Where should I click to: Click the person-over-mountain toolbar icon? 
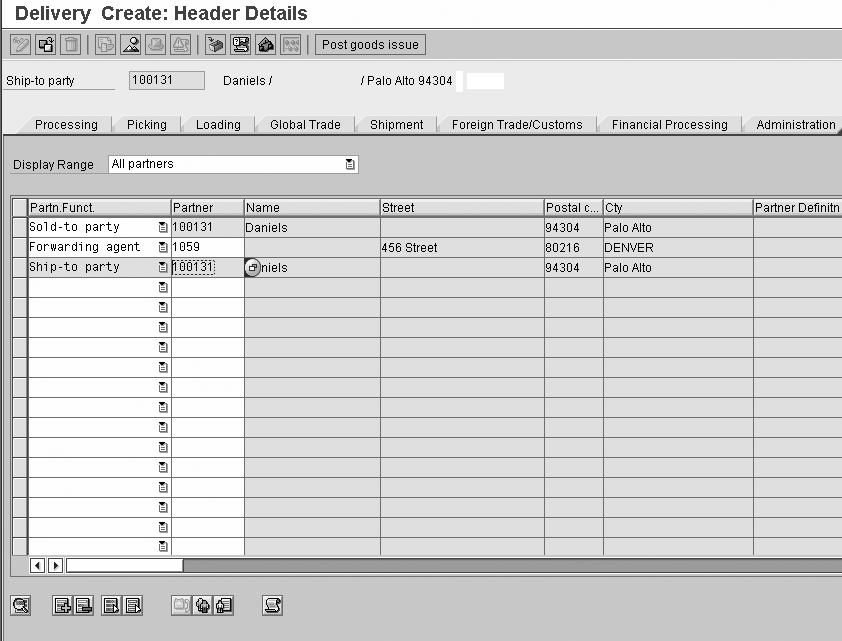(x=130, y=45)
